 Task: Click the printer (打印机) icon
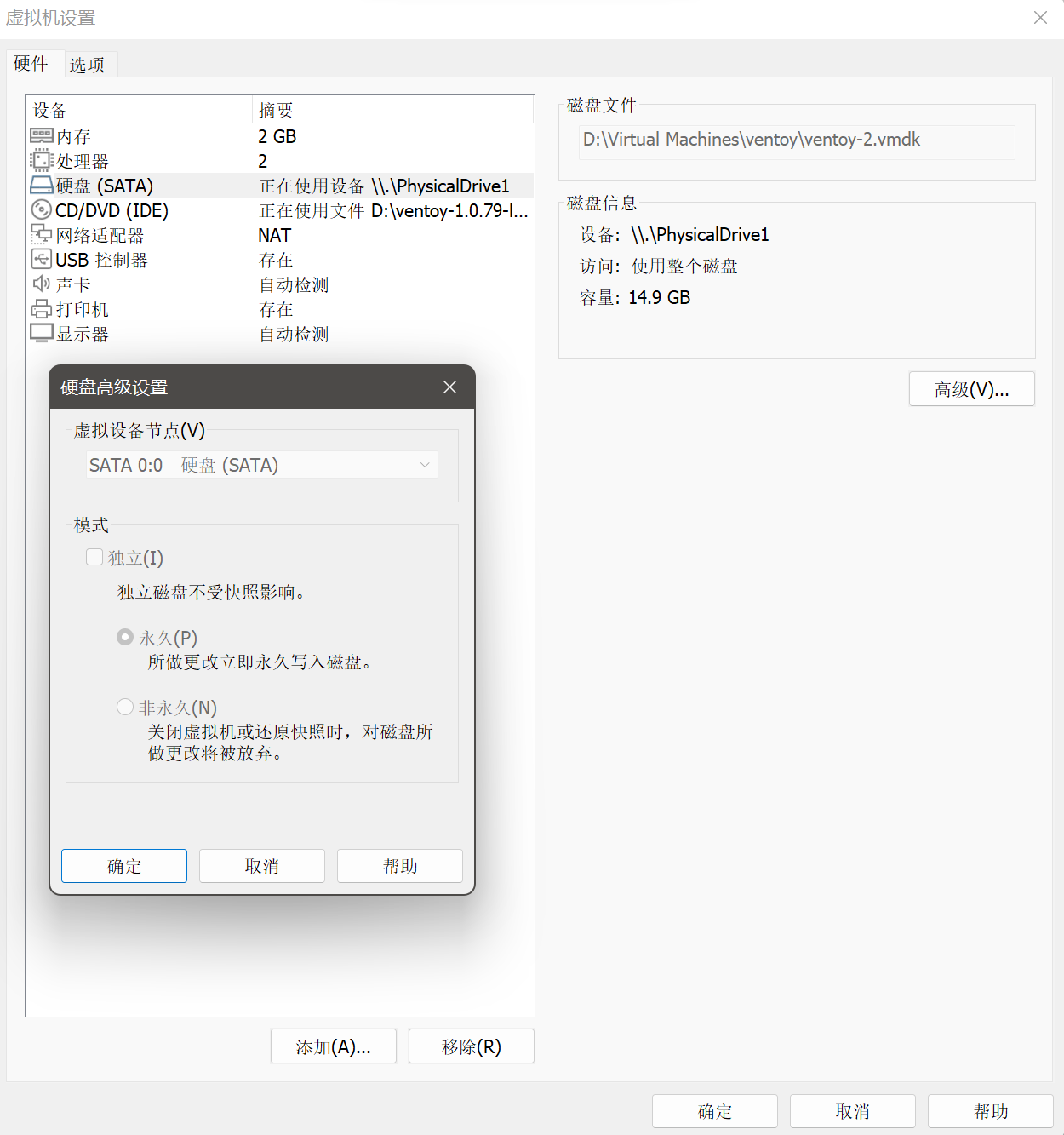42,309
